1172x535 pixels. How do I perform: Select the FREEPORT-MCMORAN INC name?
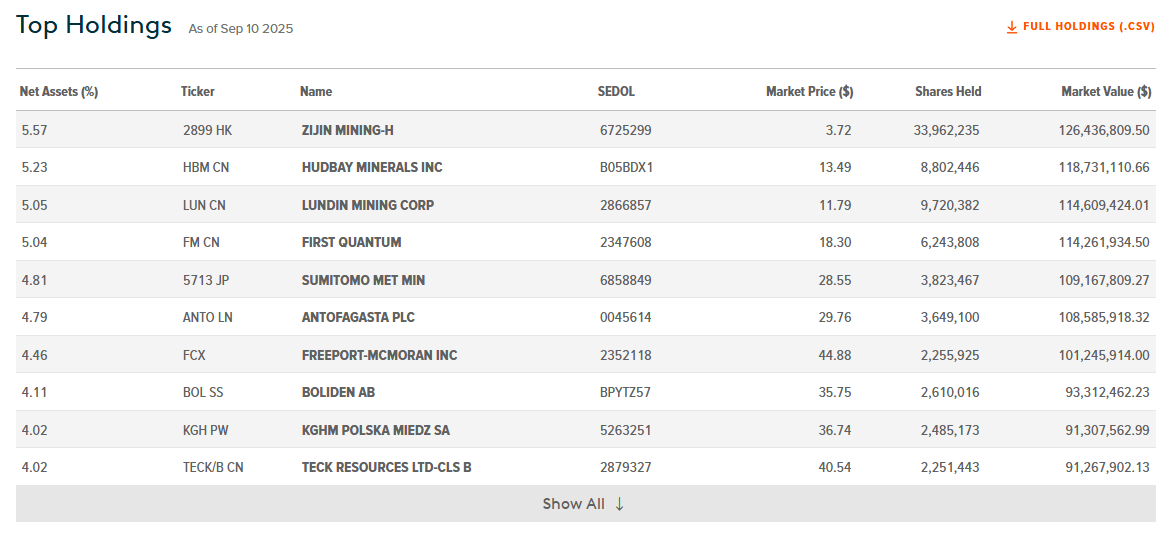(380, 355)
